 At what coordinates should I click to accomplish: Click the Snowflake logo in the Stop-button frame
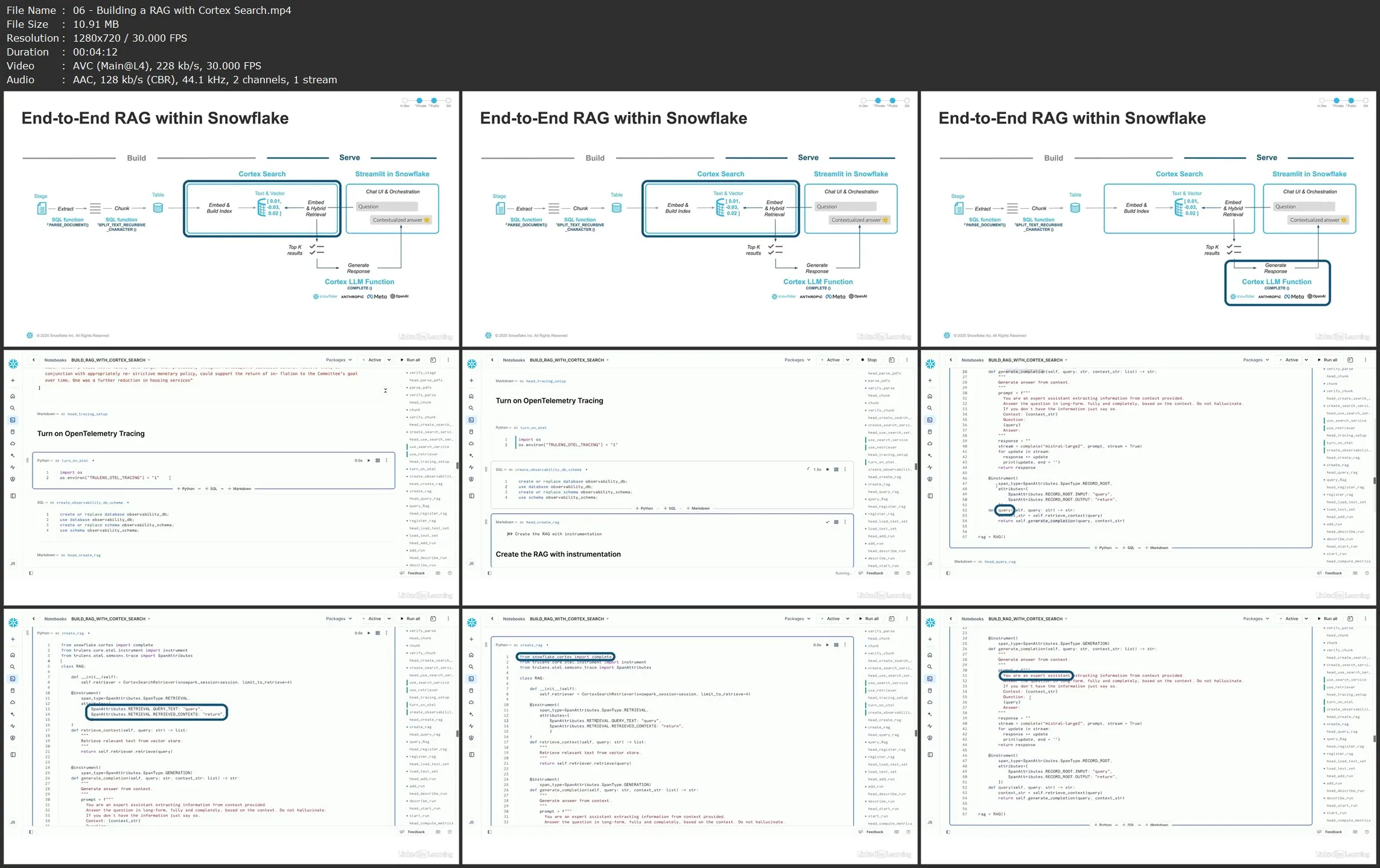click(472, 364)
